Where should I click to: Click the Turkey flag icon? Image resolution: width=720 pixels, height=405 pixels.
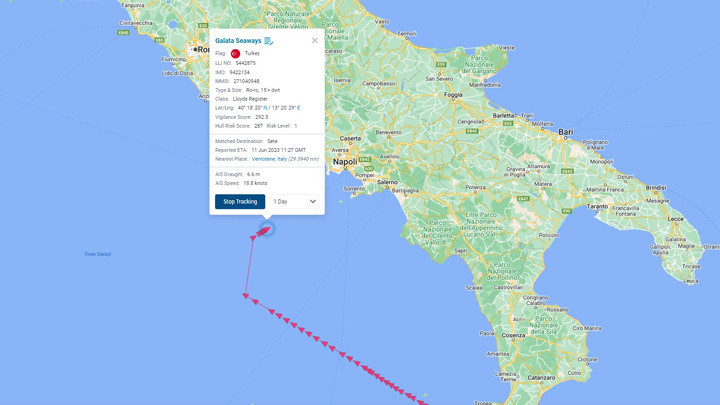coord(235,54)
